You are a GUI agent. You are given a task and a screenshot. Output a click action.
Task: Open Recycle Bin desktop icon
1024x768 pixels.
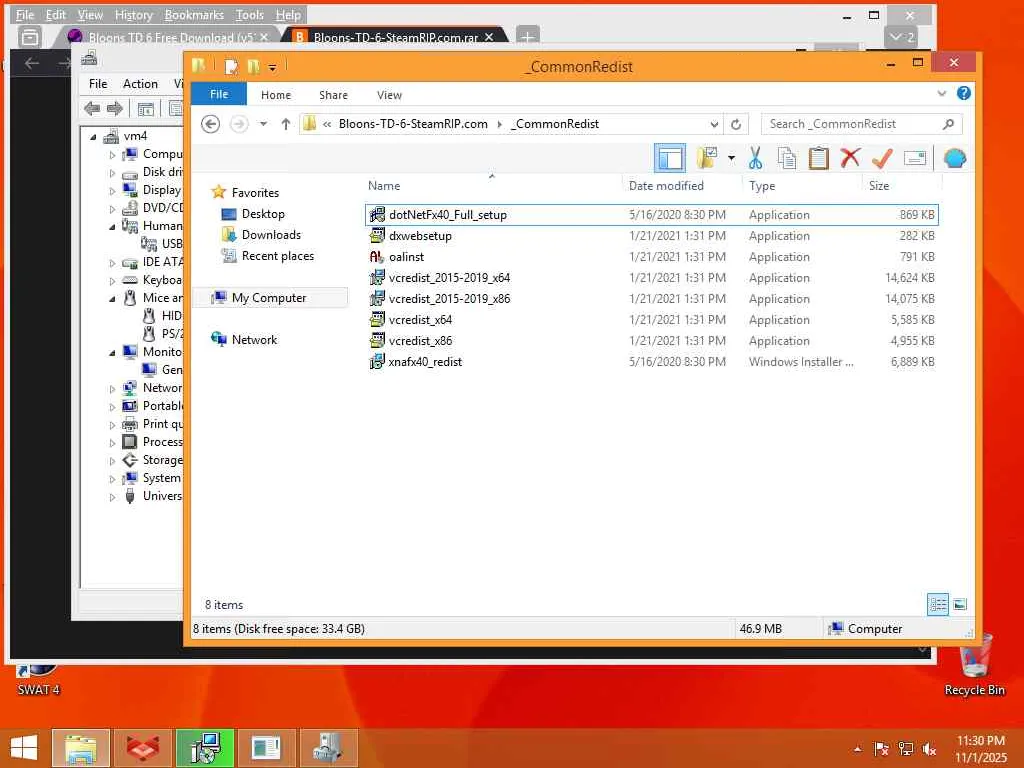coord(974,665)
